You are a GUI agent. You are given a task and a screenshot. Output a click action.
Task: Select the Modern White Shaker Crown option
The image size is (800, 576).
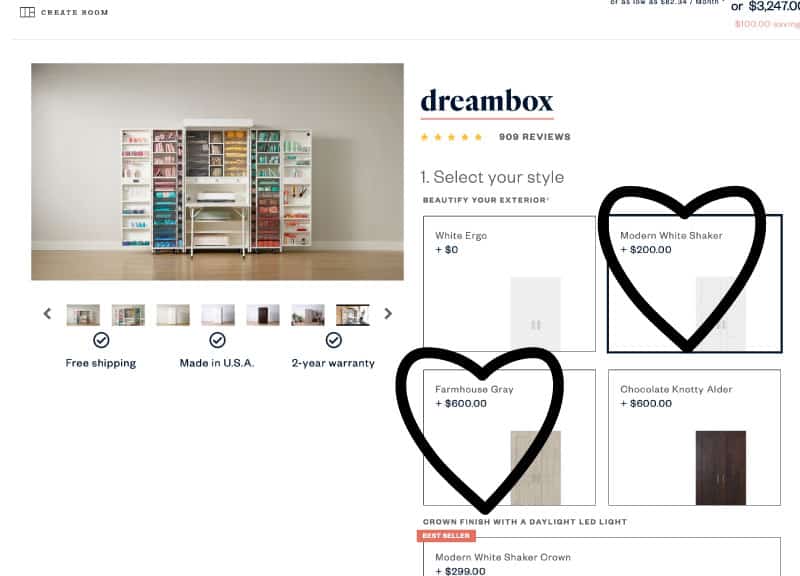602,557
